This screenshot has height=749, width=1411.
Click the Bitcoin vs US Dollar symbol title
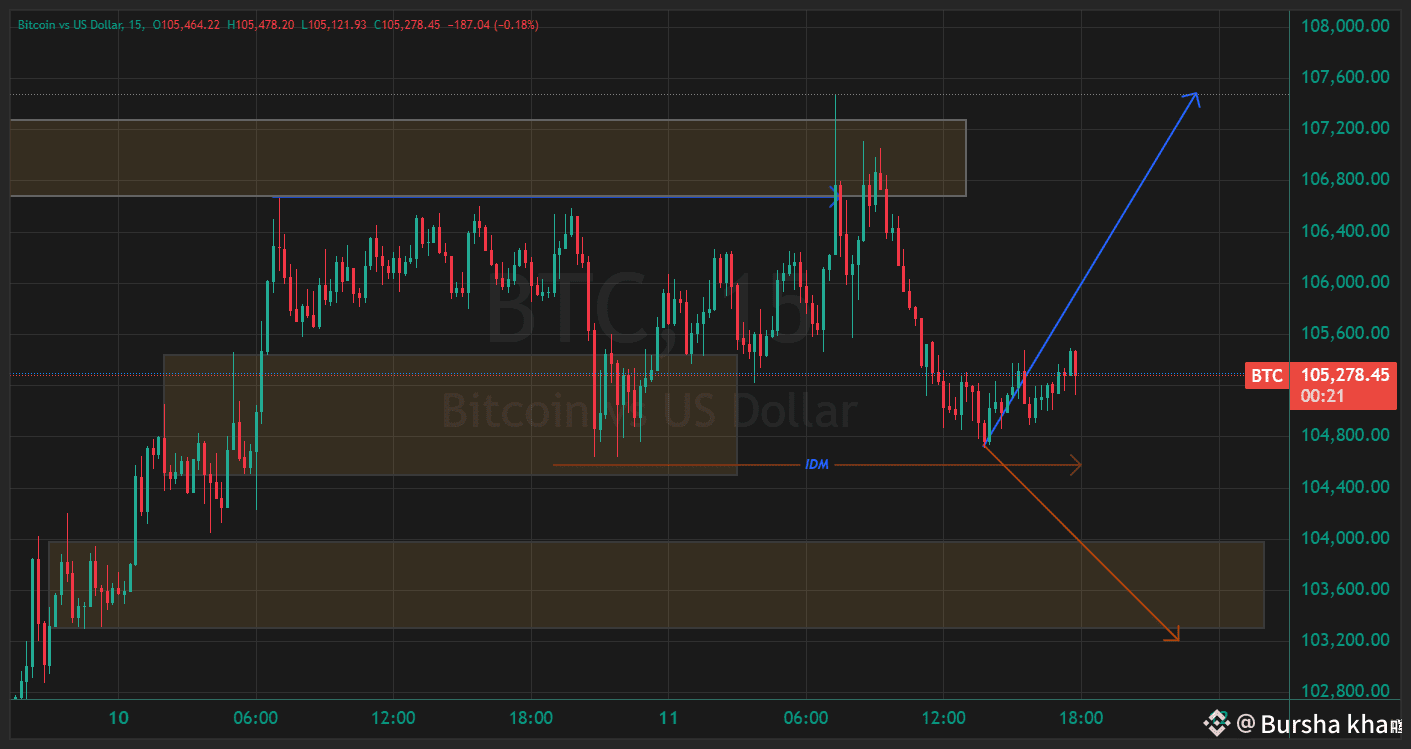(x=70, y=25)
